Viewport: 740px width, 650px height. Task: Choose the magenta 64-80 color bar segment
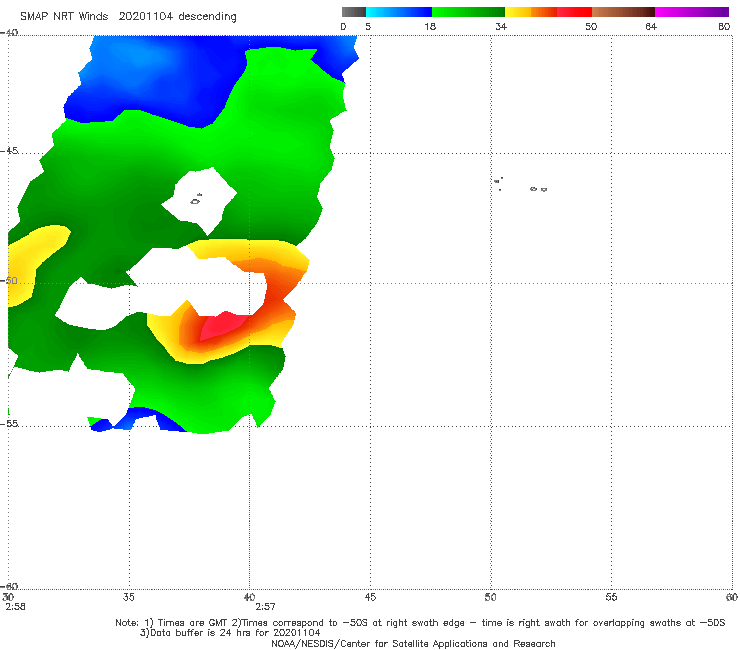pyautogui.click(x=692, y=12)
